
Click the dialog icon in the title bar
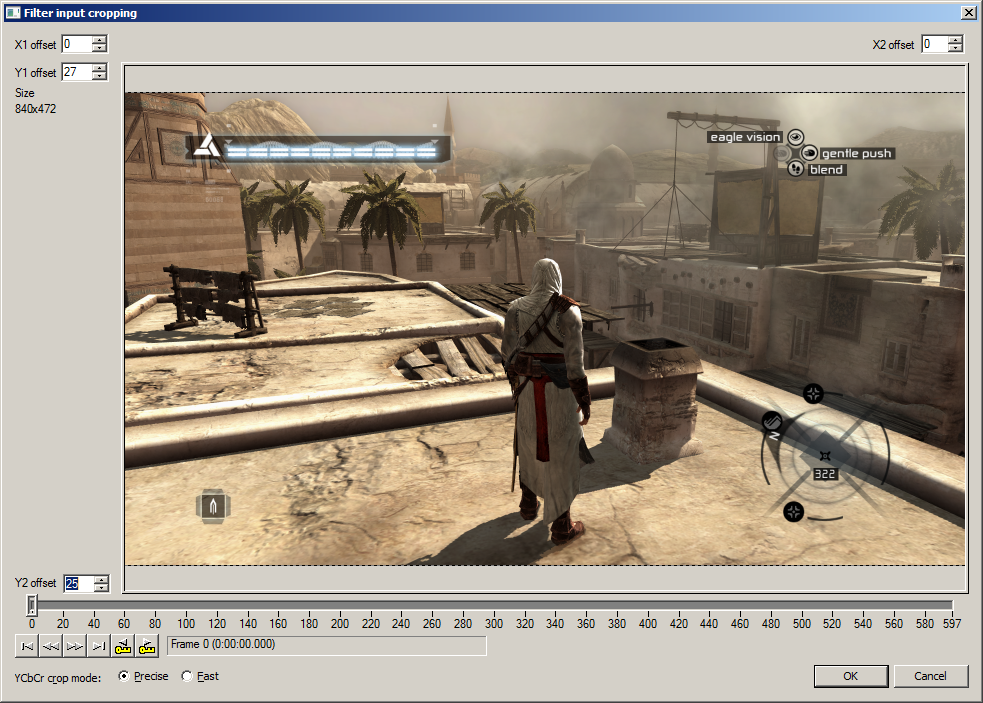13,13
